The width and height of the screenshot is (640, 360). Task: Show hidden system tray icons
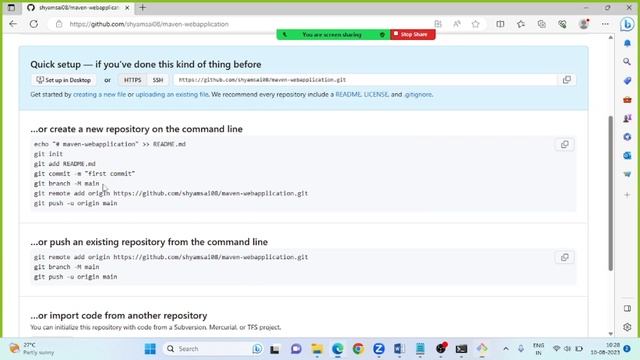[506, 349]
